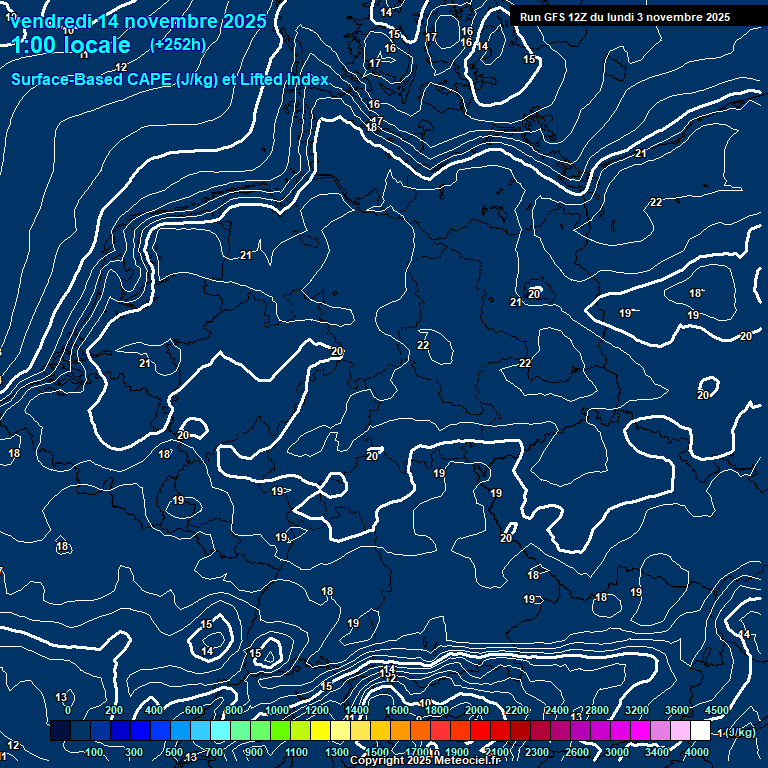Viewport: 768px width, 768px height.
Task: Click the '(J/kg)' unit label beside legend
Action: tap(739, 732)
